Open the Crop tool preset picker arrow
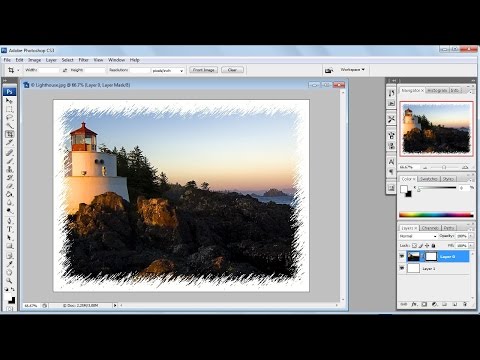The width and height of the screenshot is (480, 360). 18,70
